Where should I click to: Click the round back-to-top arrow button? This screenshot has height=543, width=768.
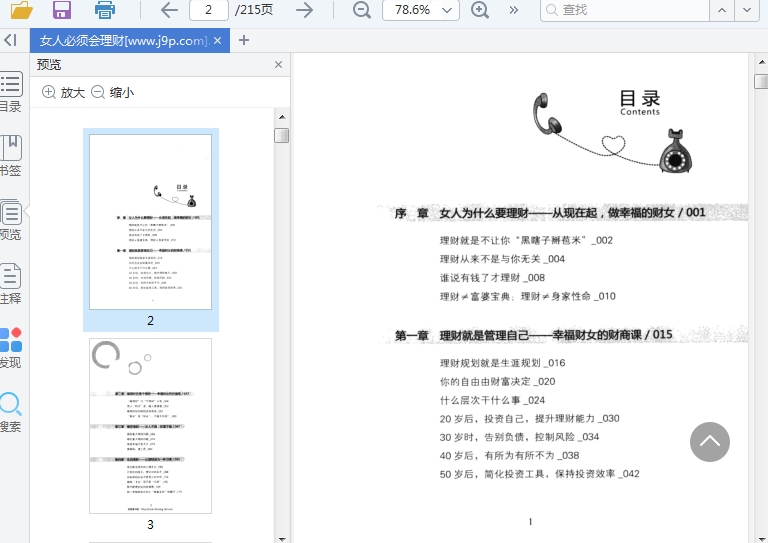point(710,442)
